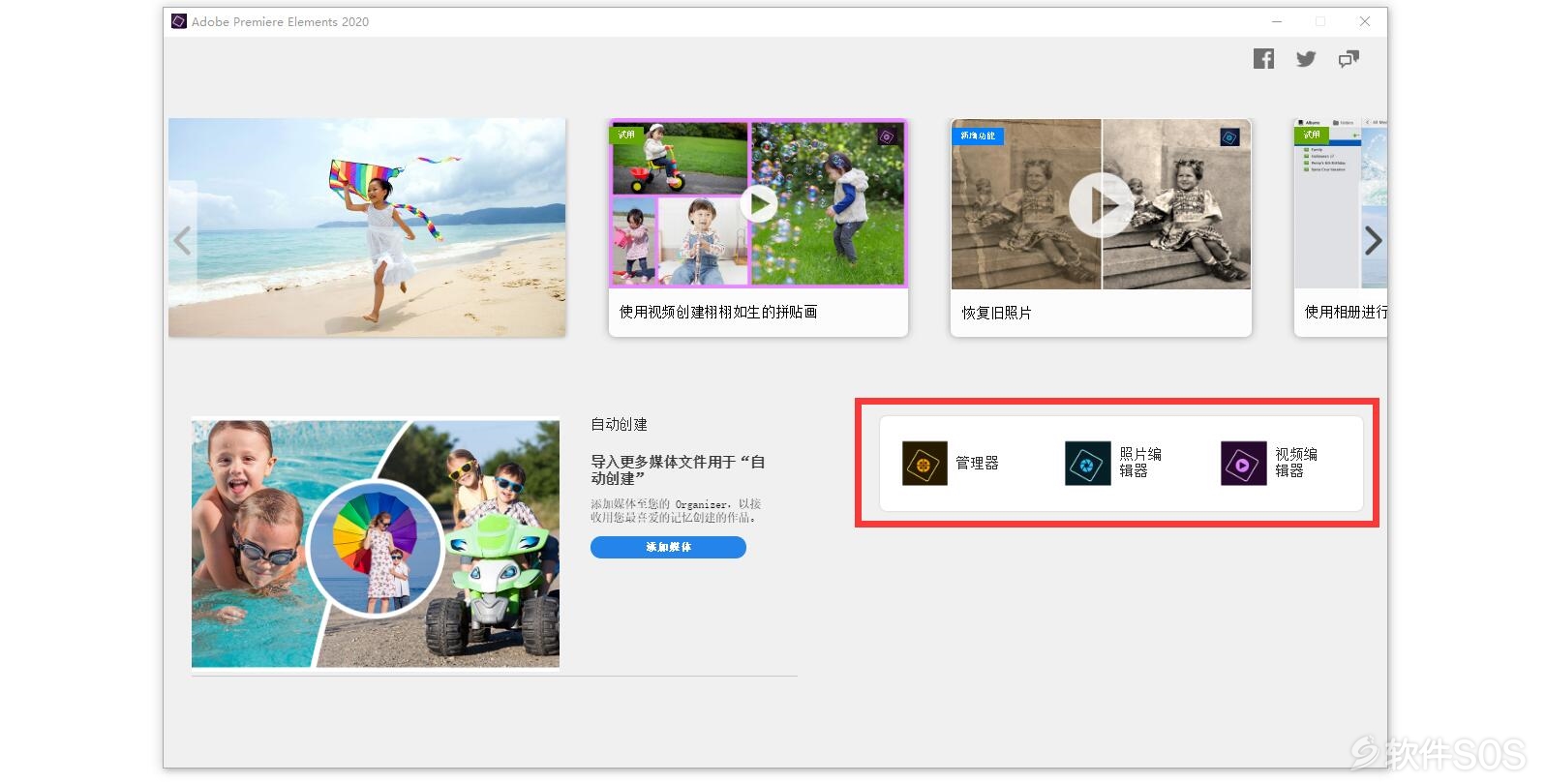The width and height of the screenshot is (1546, 784).
Task: Go to previous carousel slide
Action: (x=182, y=240)
